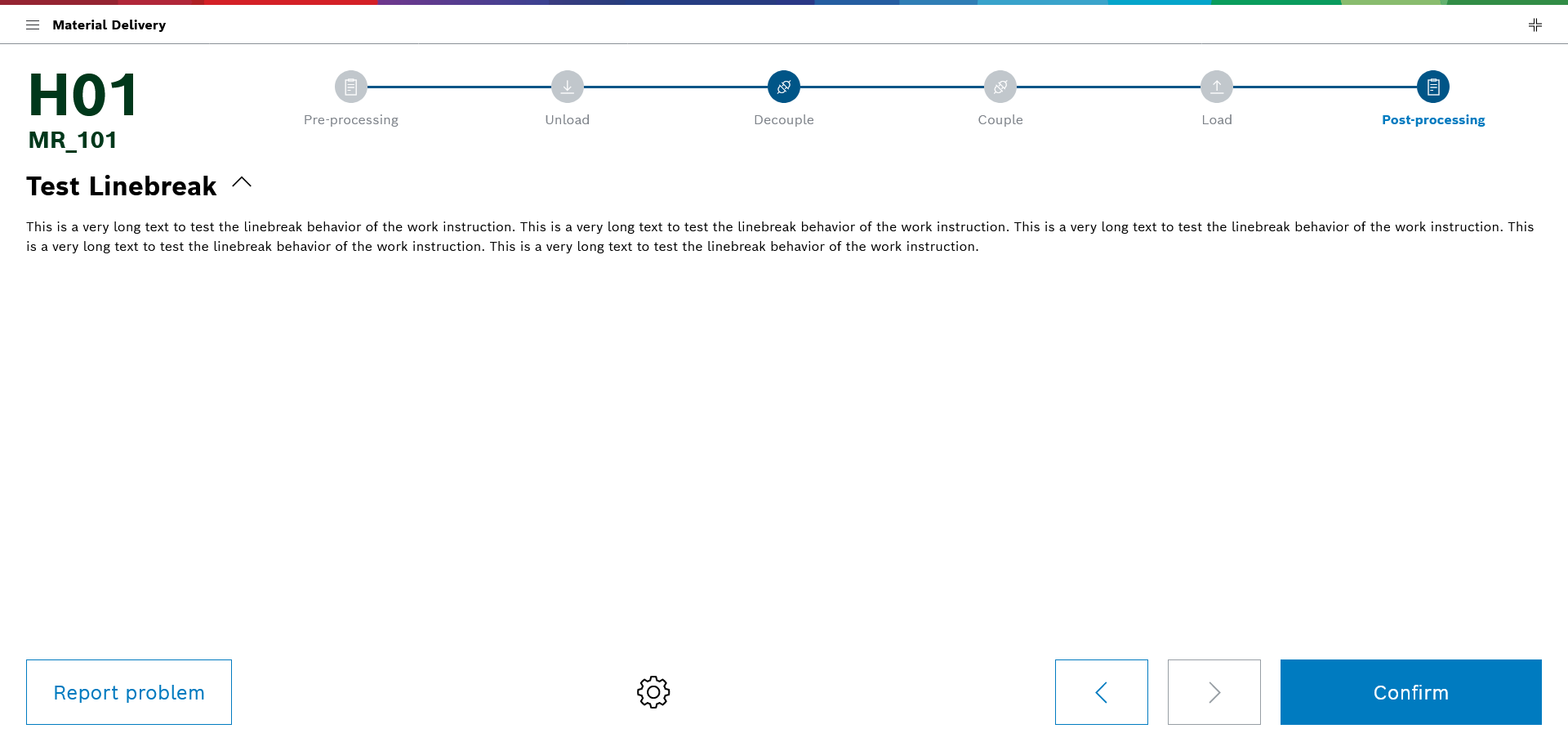Select the Unload step download icon
1568x751 pixels.
(568, 87)
